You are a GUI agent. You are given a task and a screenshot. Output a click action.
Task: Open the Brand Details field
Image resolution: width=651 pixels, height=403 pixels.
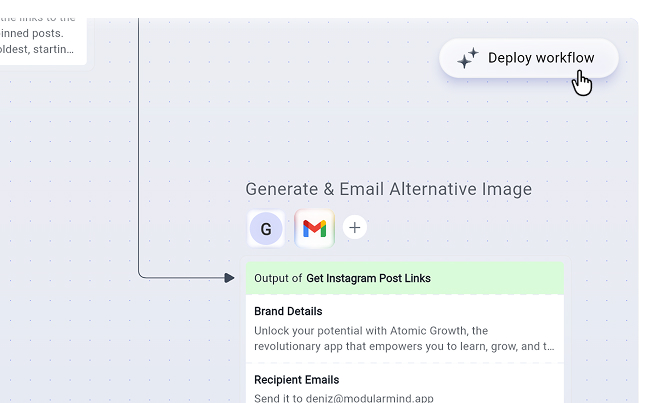click(405, 329)
